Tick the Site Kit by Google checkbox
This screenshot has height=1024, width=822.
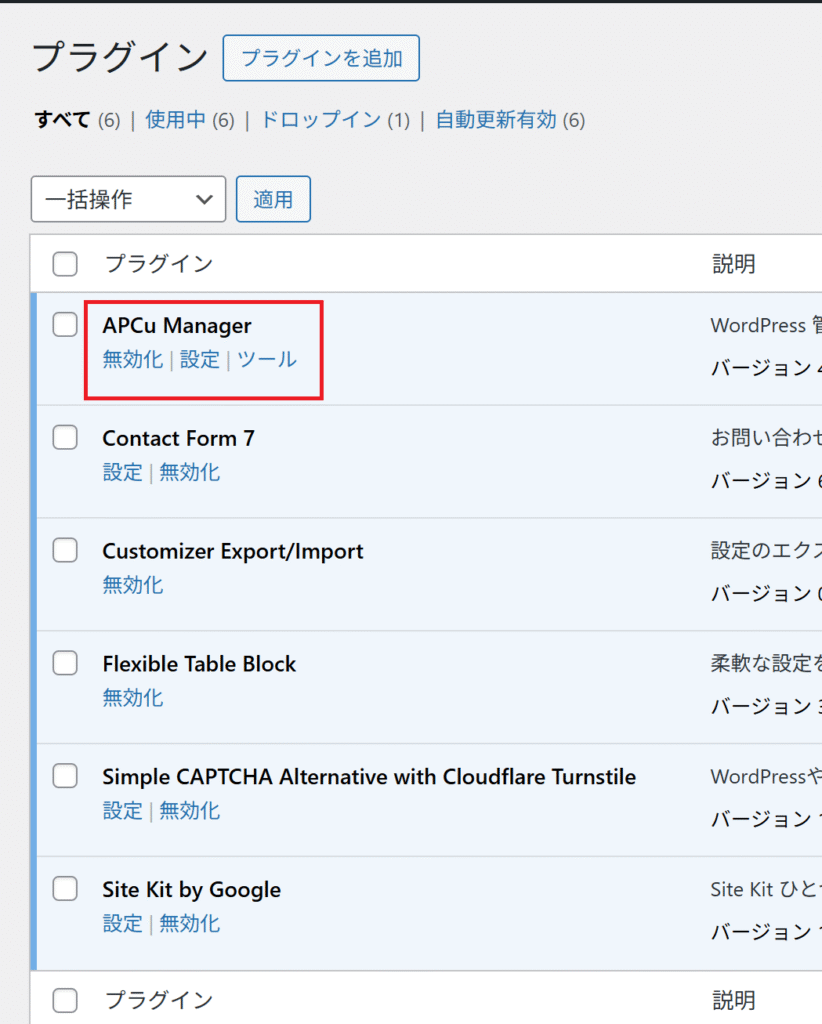(65, 889)
